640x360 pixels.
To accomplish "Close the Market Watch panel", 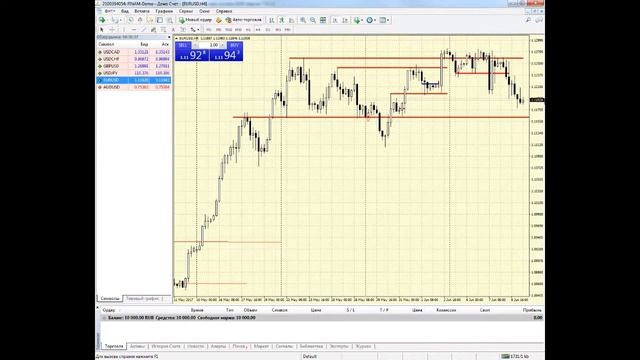I will 169,37.
